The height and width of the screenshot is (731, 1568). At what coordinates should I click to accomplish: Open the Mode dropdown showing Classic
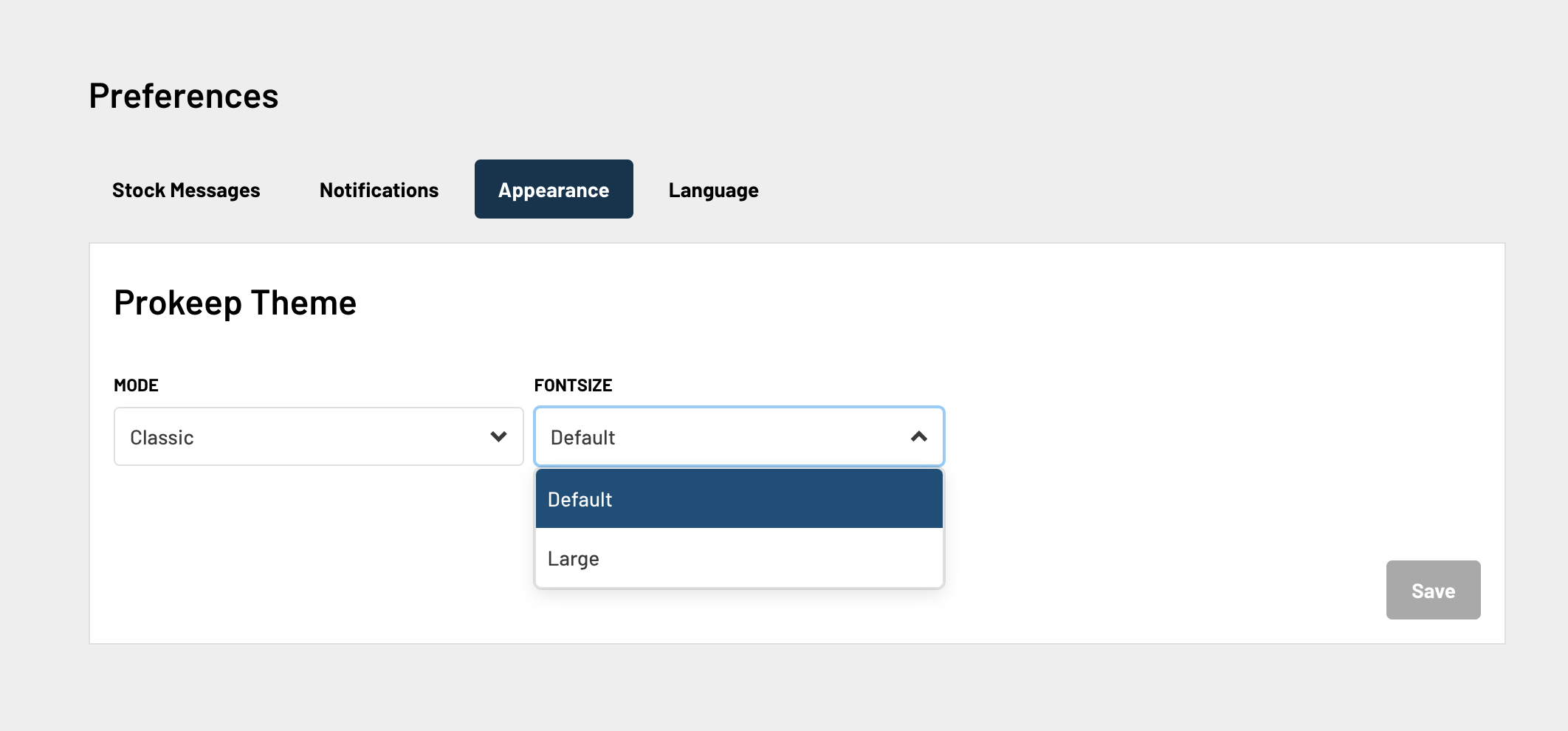319,436
